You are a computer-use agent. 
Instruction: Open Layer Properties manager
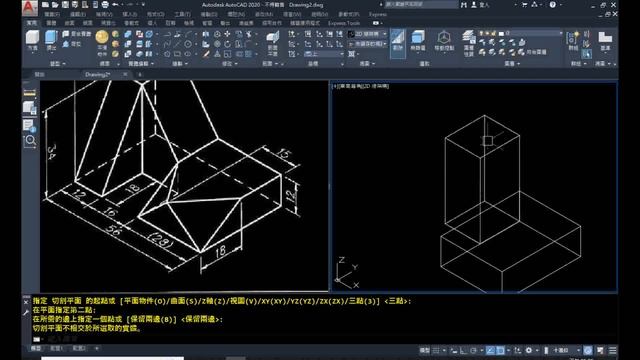pyautogui.click(x=469, y=43)
